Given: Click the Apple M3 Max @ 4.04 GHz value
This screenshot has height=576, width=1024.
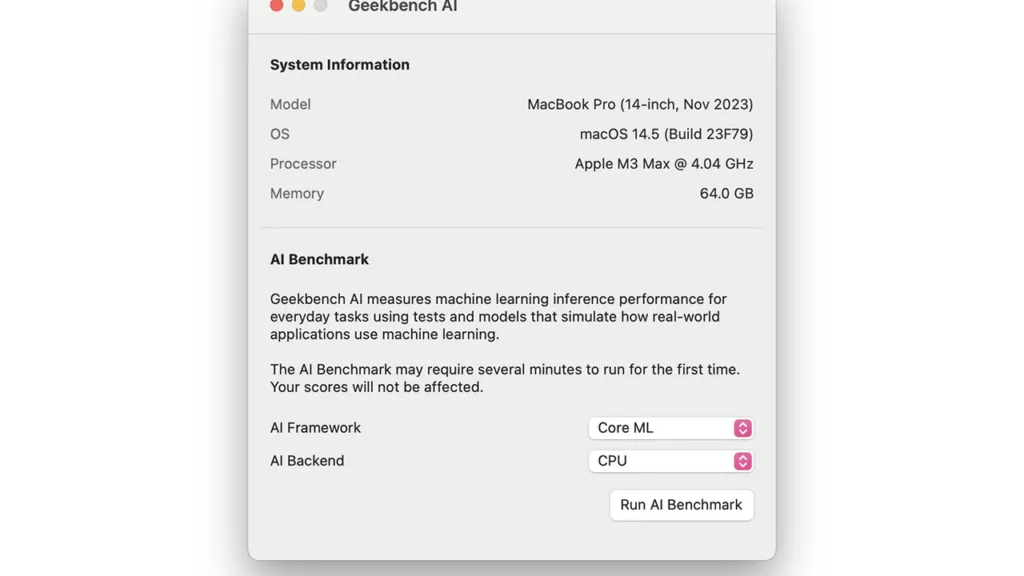Looking at the screenshot, I should [x=664, y=164].
